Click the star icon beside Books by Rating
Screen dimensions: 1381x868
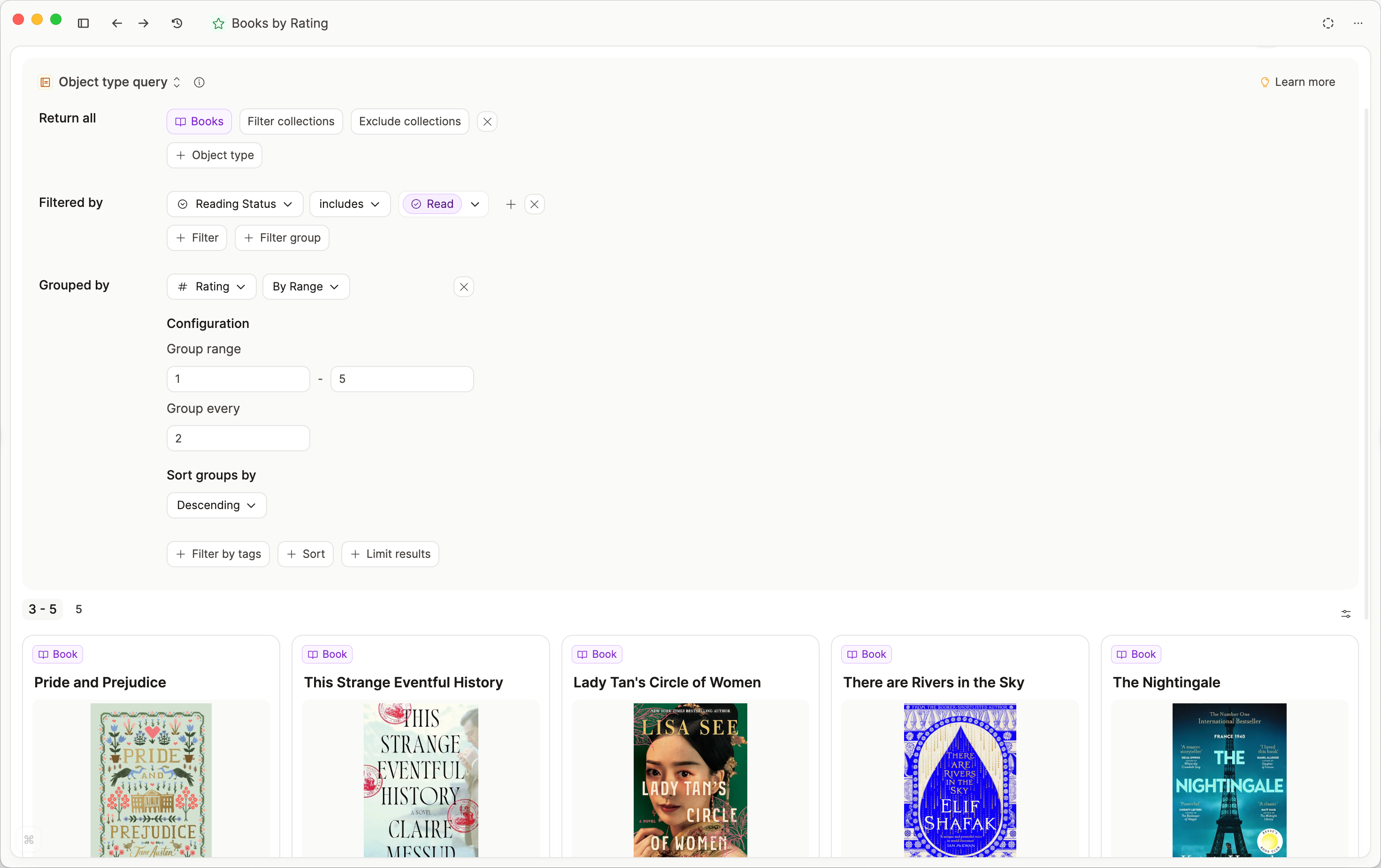click(218, 23)
